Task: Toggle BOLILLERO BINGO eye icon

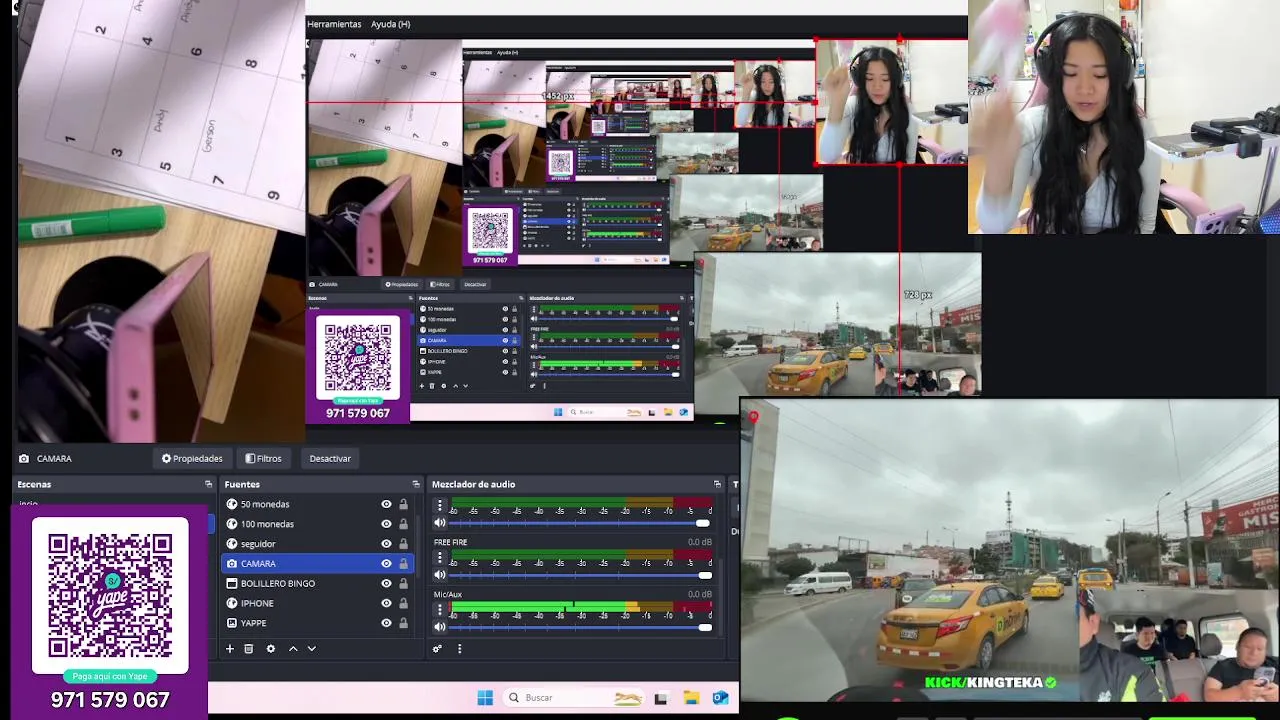Action: (386, 583)
